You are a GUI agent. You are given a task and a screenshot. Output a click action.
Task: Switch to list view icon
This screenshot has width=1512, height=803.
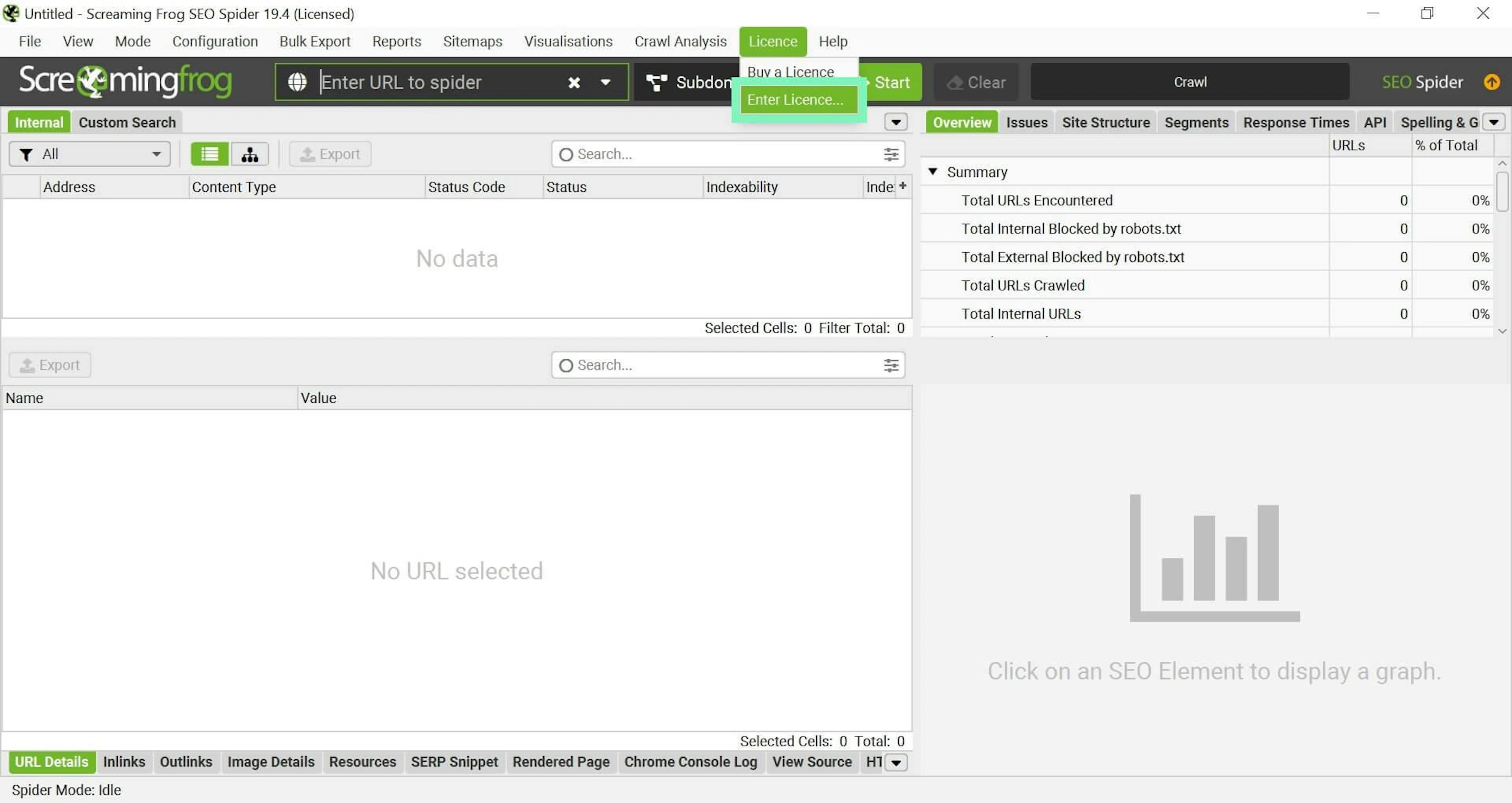pos(209,154)
